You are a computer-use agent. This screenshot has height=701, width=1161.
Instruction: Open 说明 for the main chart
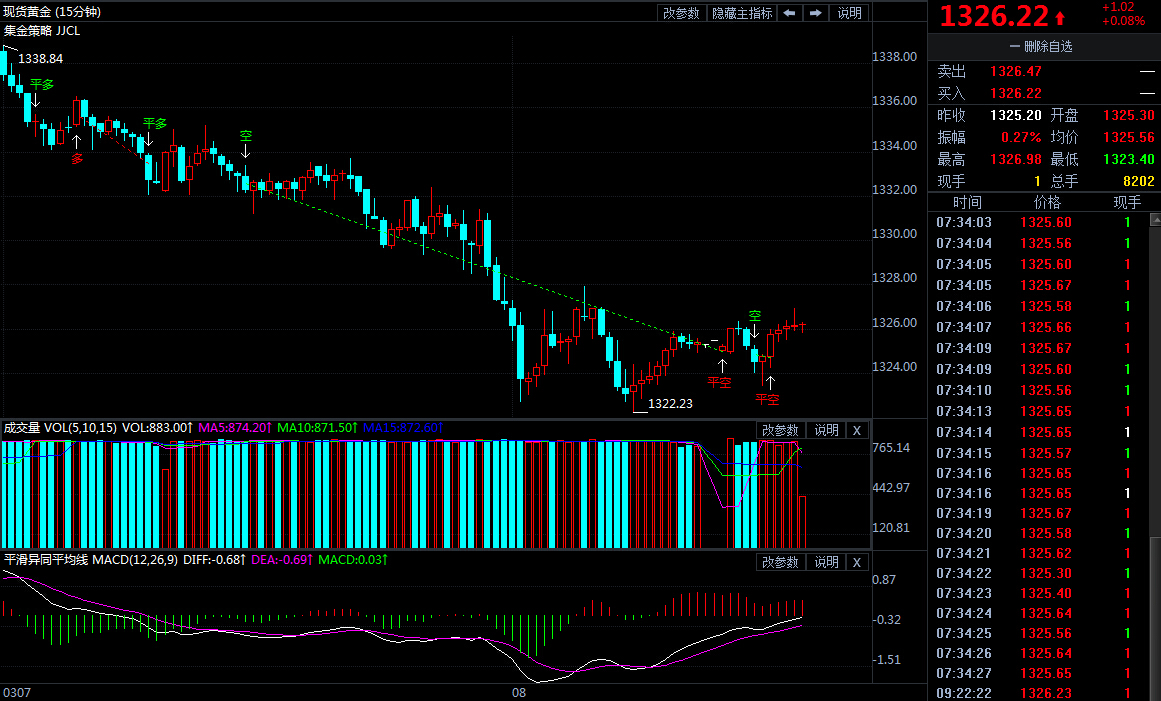pos(849,13)
